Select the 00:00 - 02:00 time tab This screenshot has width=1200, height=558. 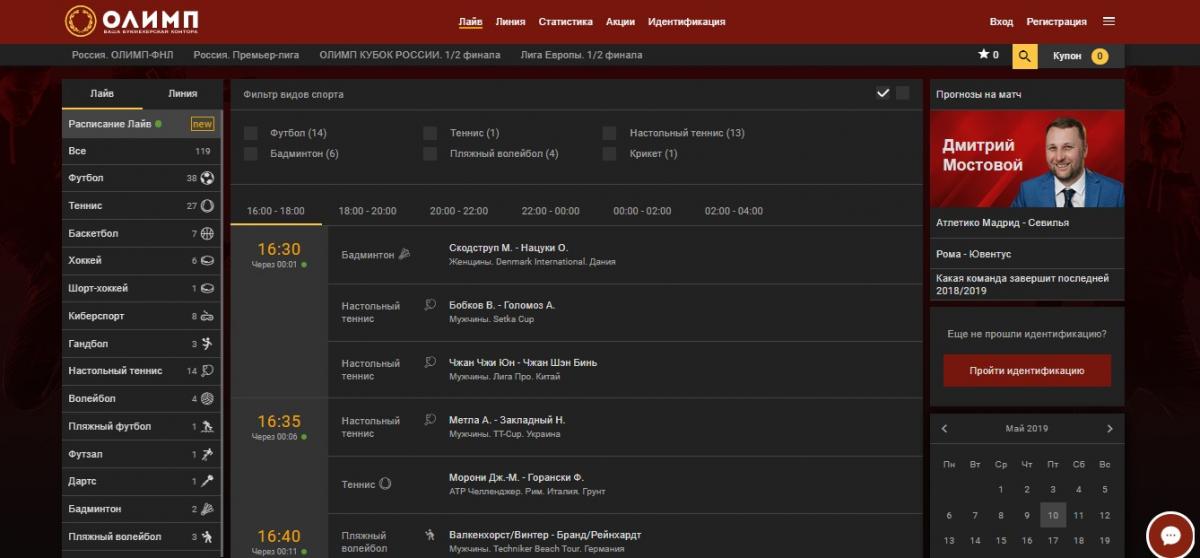(x=642, y=211)
